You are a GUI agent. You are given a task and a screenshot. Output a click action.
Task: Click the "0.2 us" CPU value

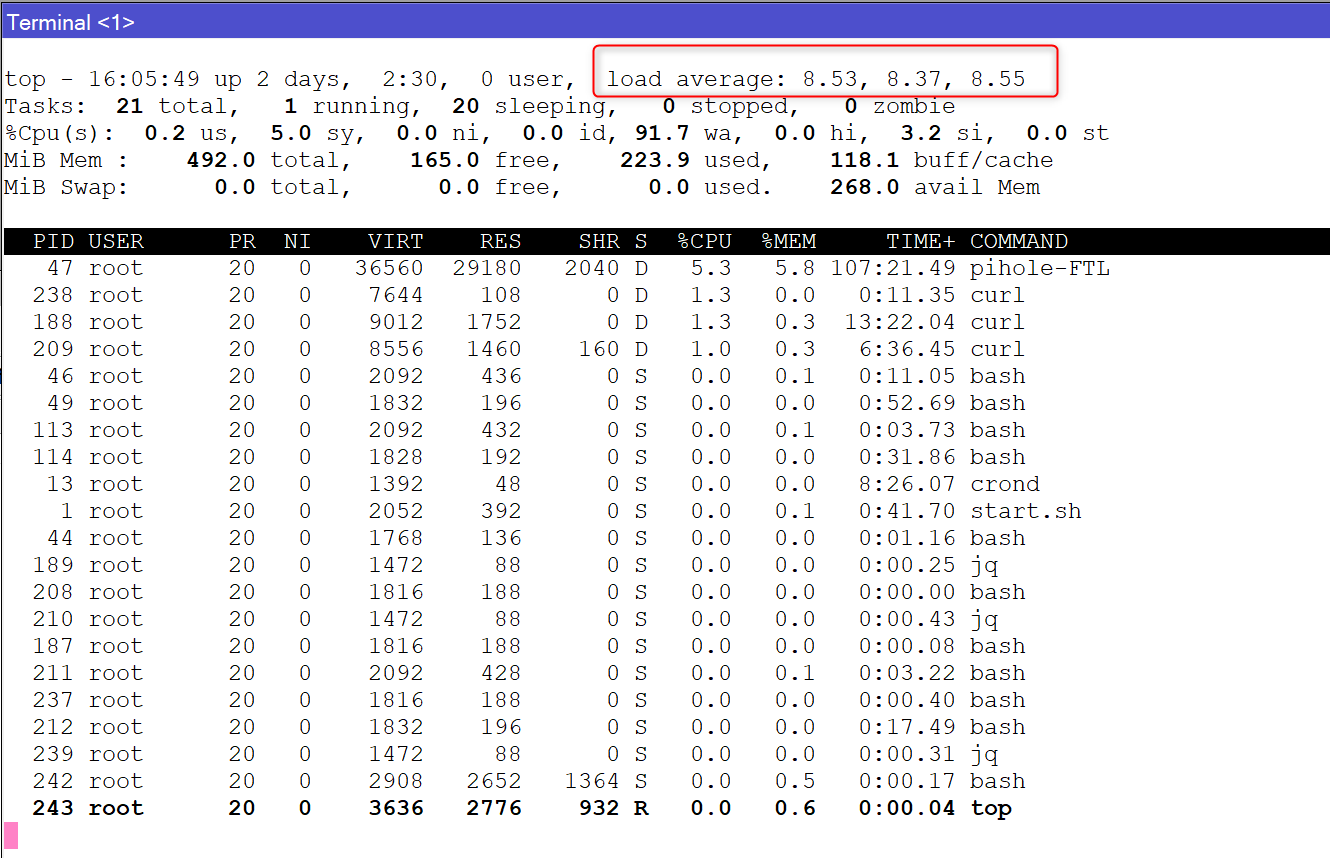coord(191,133)
